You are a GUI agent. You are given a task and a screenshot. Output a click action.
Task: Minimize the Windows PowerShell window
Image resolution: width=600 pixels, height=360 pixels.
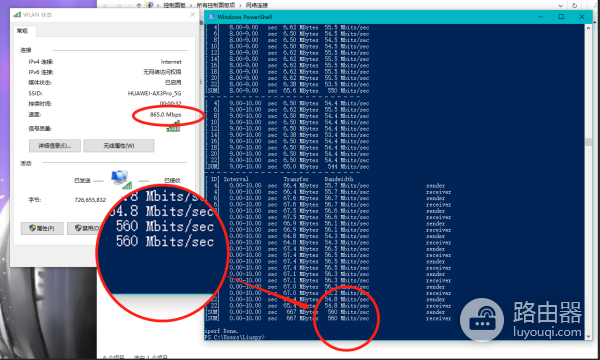click(x=541, y=17)
